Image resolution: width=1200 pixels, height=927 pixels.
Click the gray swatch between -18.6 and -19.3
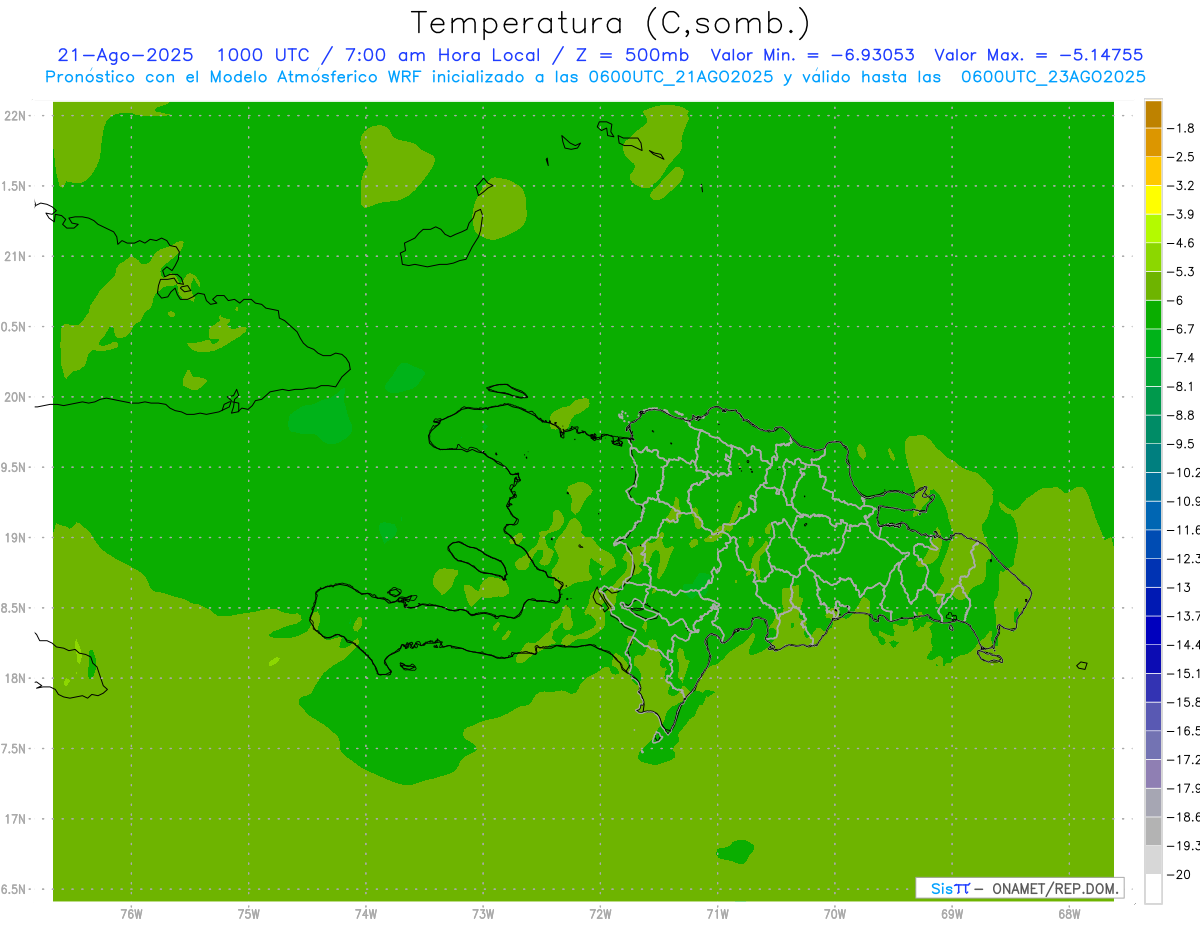pos(1153,831)
